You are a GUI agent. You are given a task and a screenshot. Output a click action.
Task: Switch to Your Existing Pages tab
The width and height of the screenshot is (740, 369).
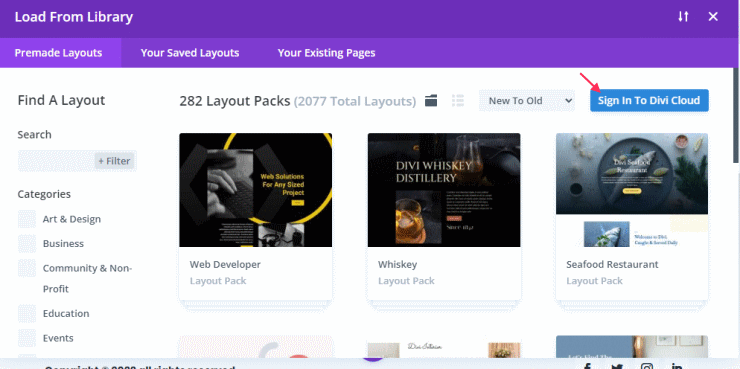click(326, 53)
